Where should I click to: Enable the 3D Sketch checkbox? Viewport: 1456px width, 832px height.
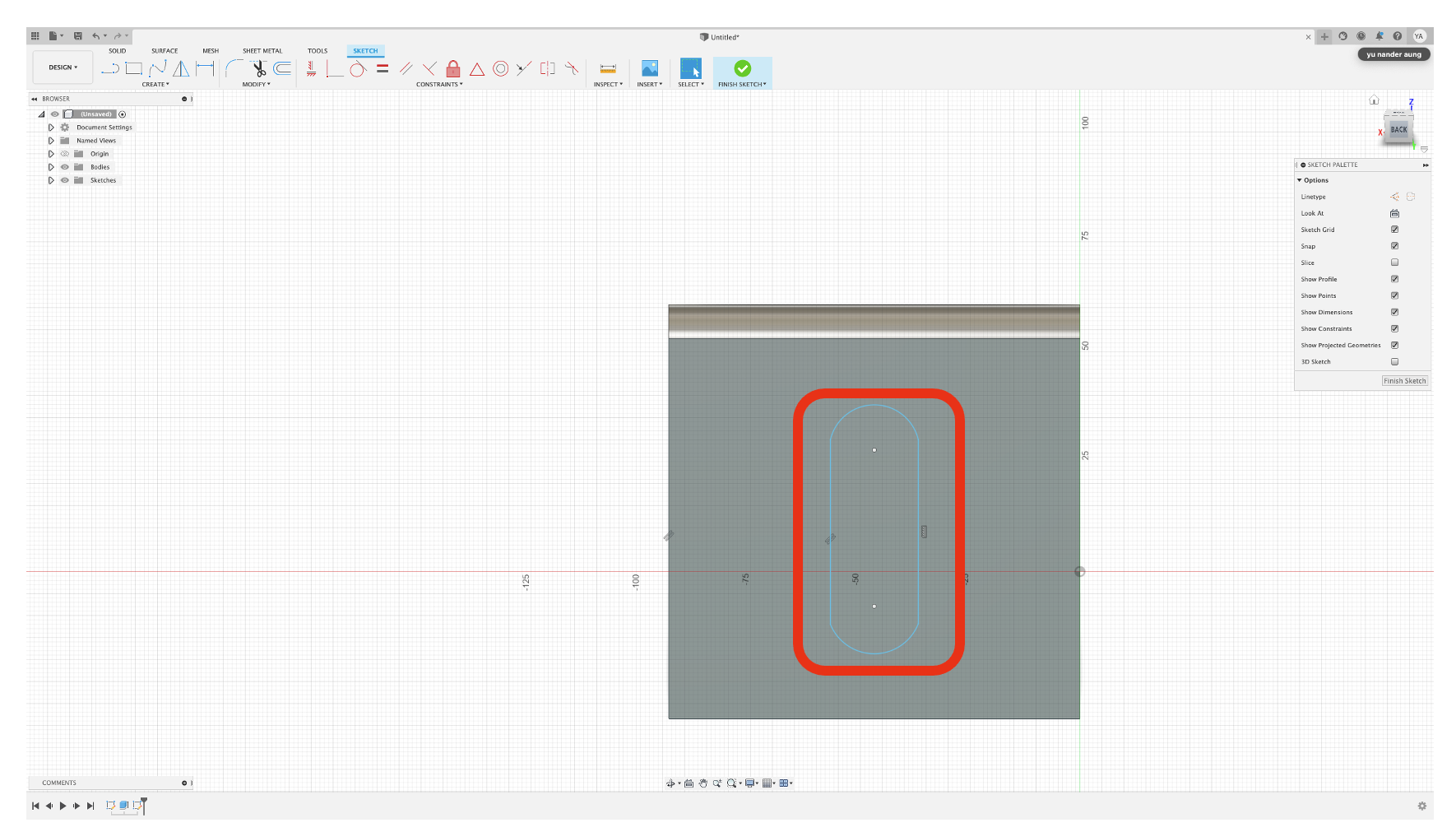[x=1394, y=361]
